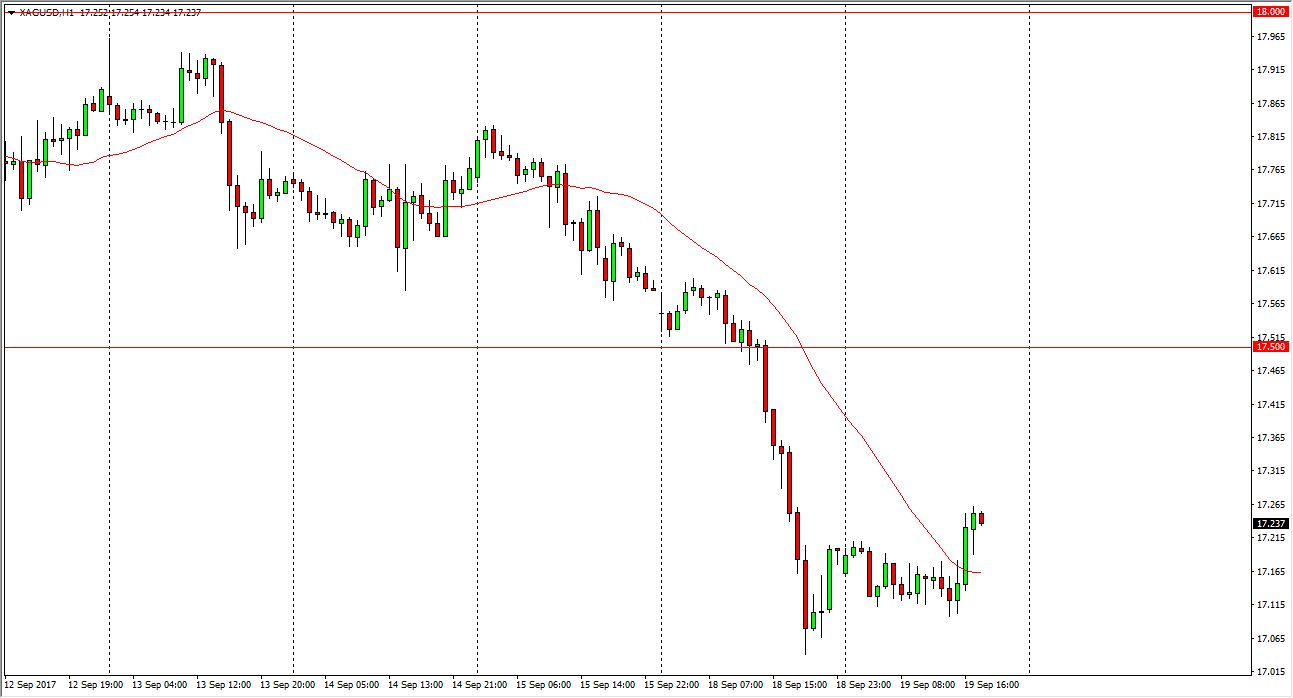Click the 17.715 price scale label
Viewport: 1293px width, 698px height.
click(1270, 204)
